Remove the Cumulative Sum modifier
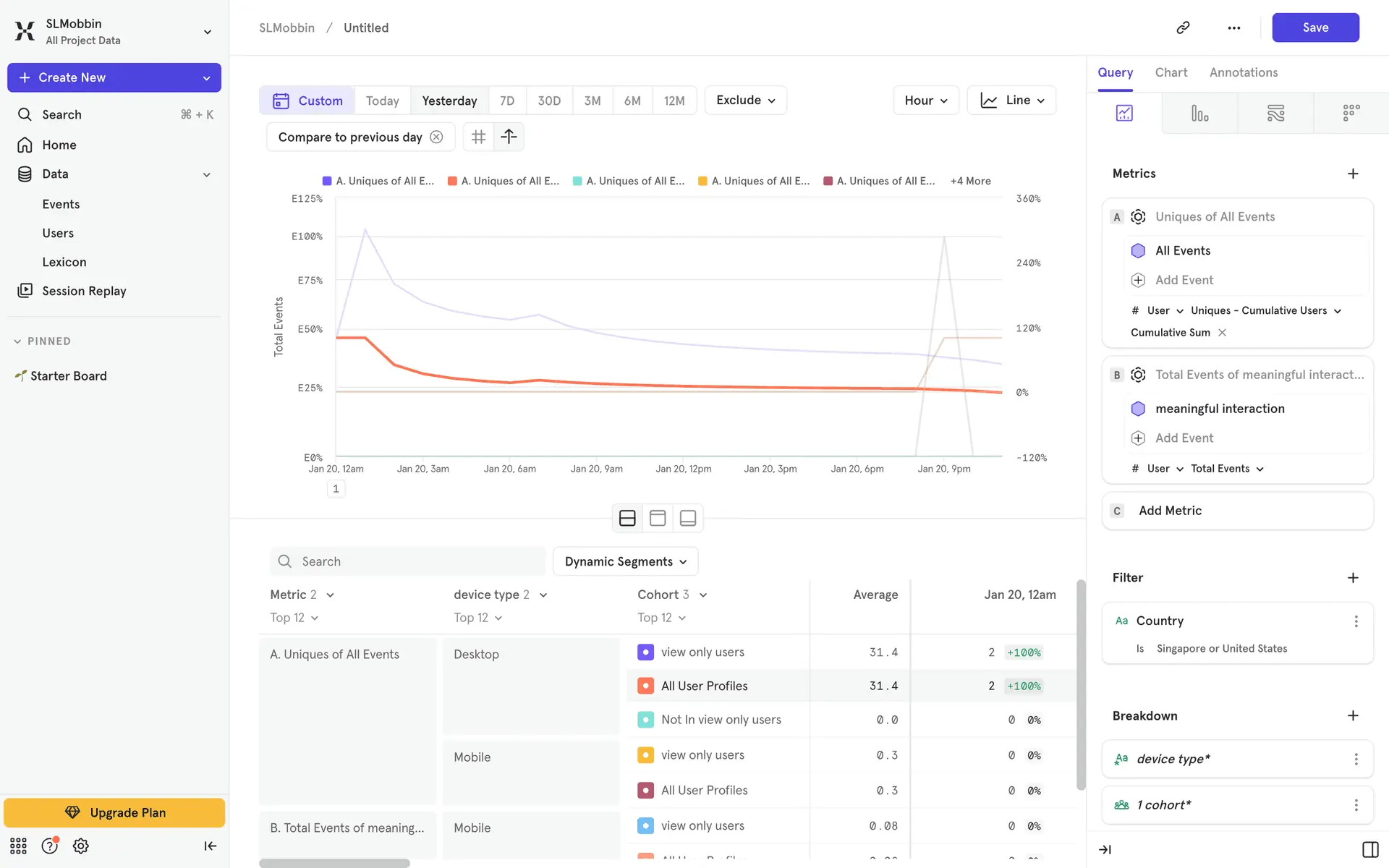This screenshot has height=868, width=1389. click(x=1222, y=333)
